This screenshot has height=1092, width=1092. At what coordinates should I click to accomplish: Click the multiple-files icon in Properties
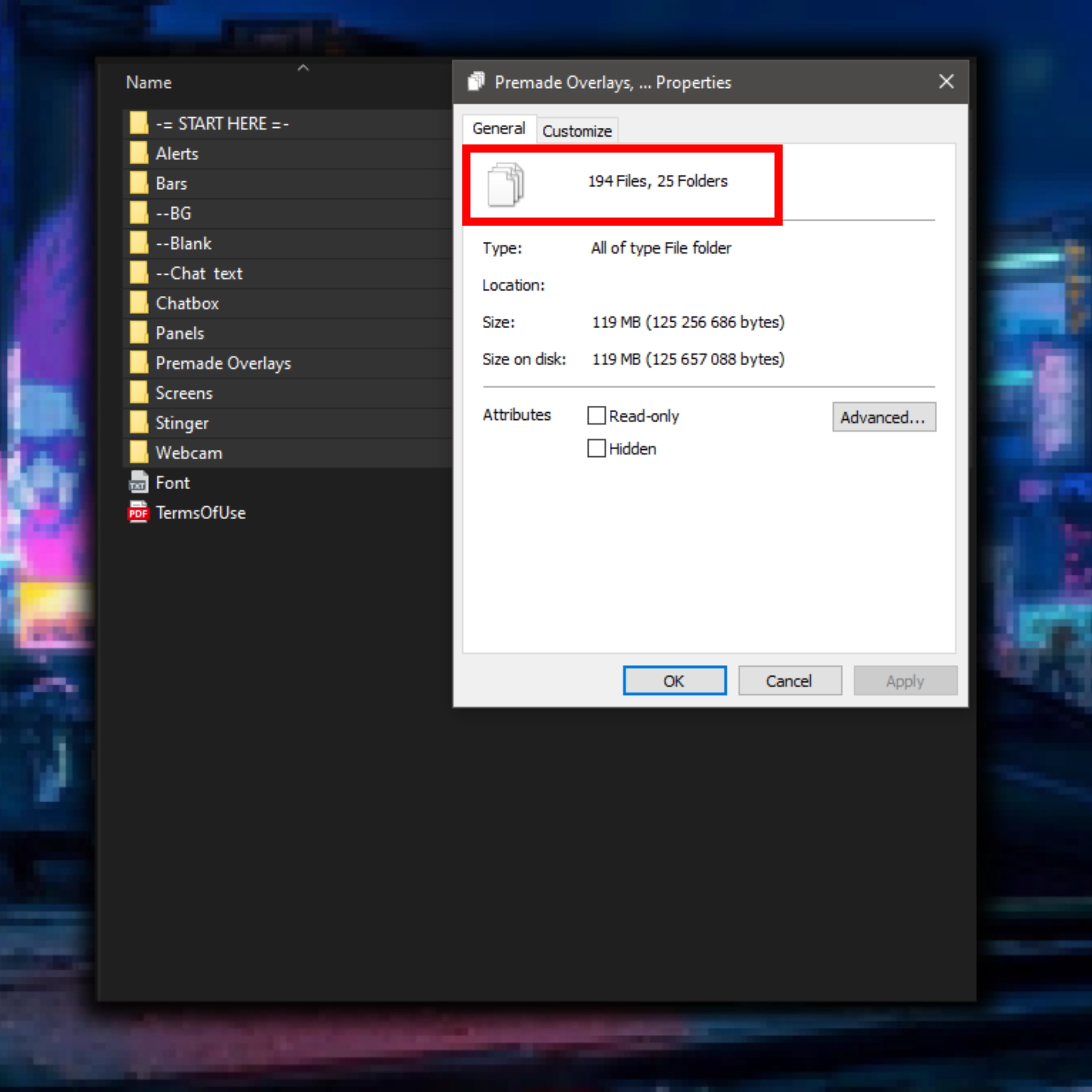pyautogui.click(x=505, y=183)
